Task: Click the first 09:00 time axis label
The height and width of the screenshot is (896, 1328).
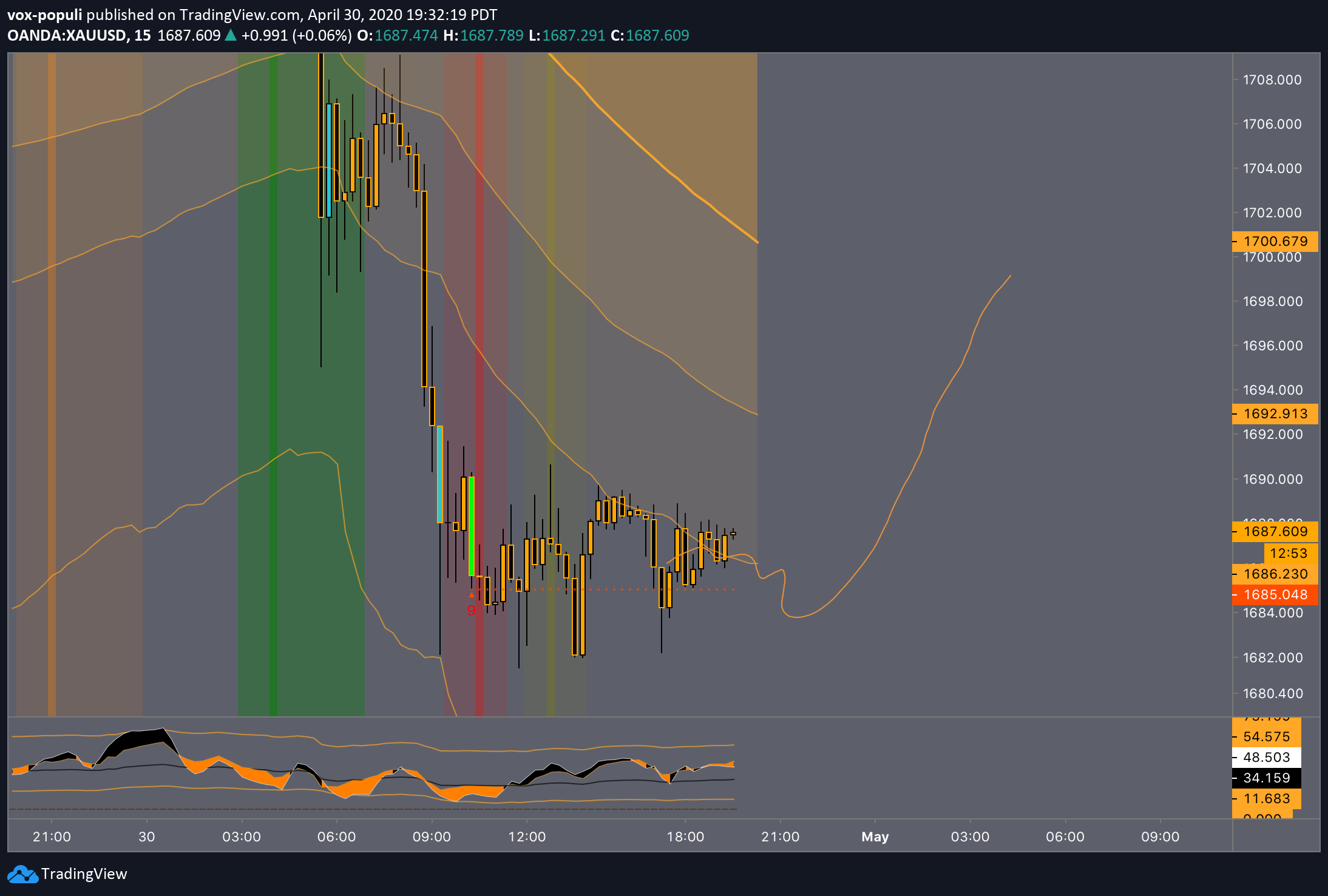Action: tap(432, 837)
